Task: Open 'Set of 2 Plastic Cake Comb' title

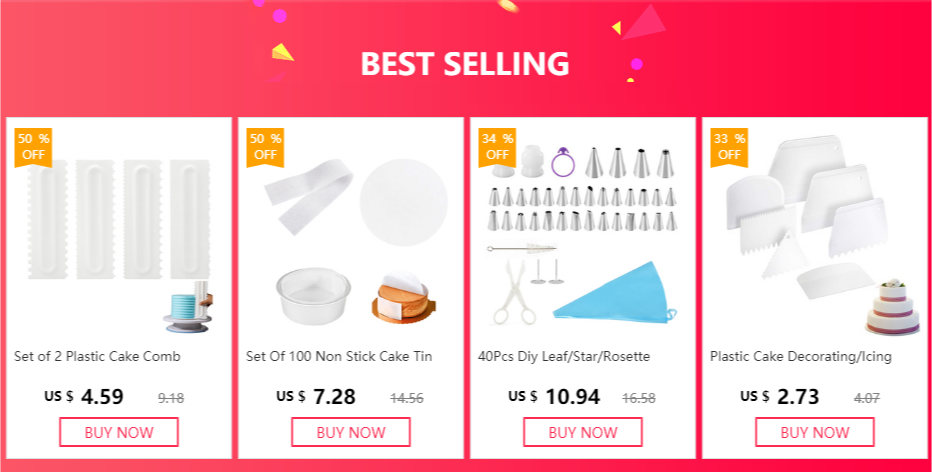Action: point(97,357)
